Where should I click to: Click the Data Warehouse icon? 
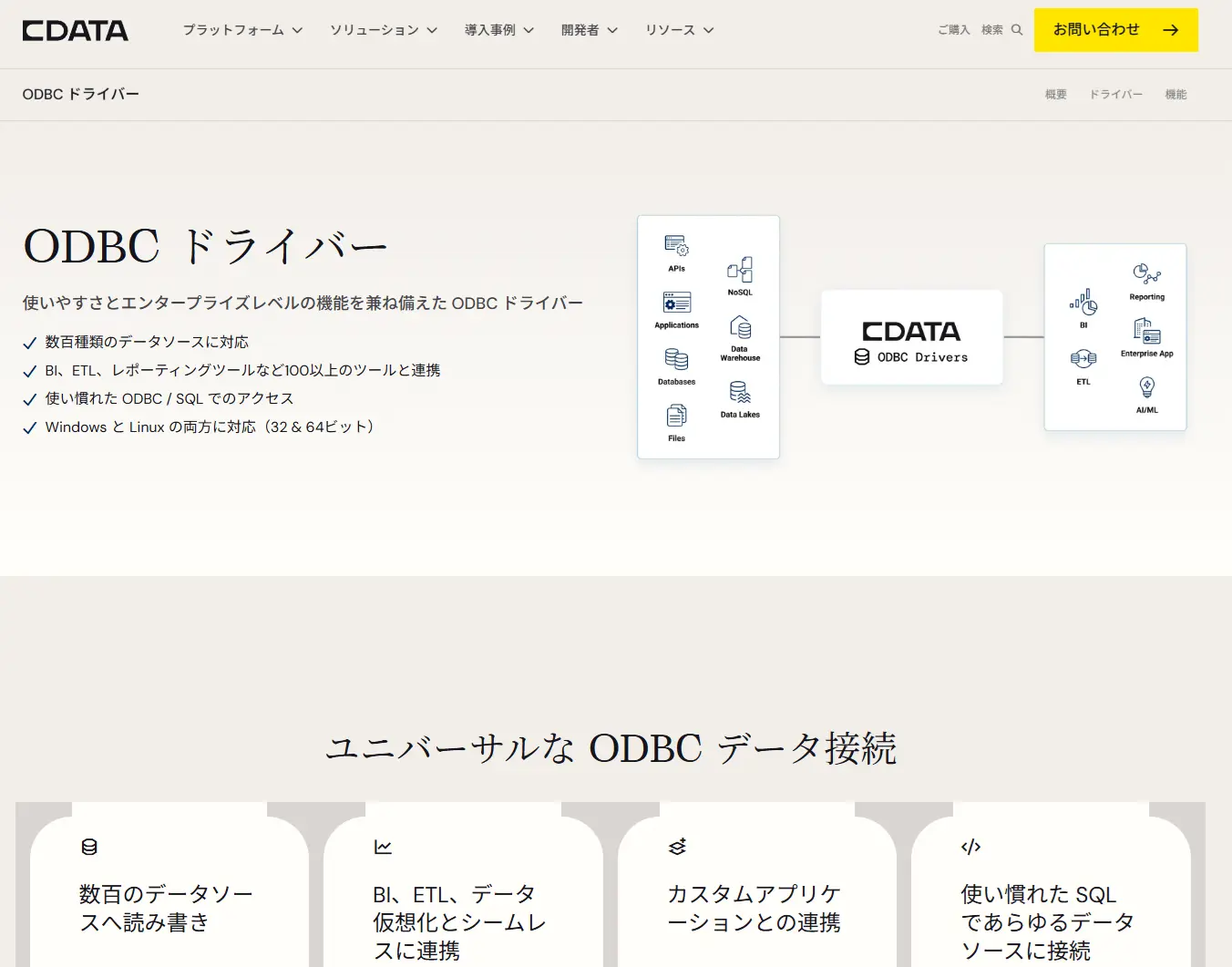point(740,327)
